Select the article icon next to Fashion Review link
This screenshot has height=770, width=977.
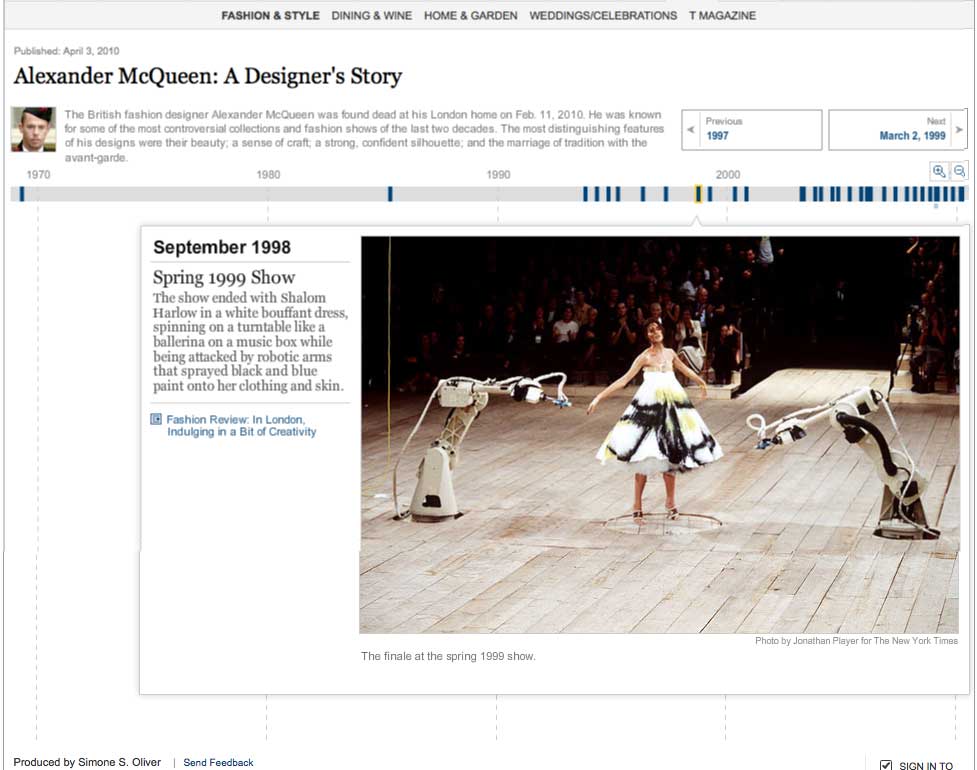tap(157, 419)
